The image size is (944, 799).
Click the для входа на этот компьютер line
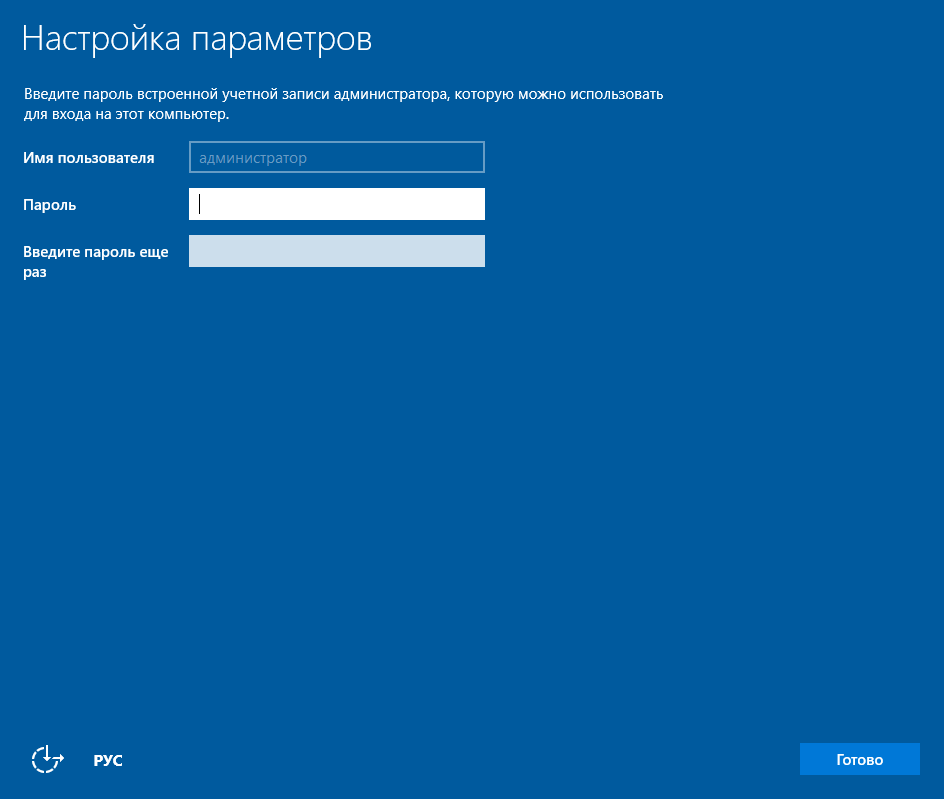(x=126, y=114)
